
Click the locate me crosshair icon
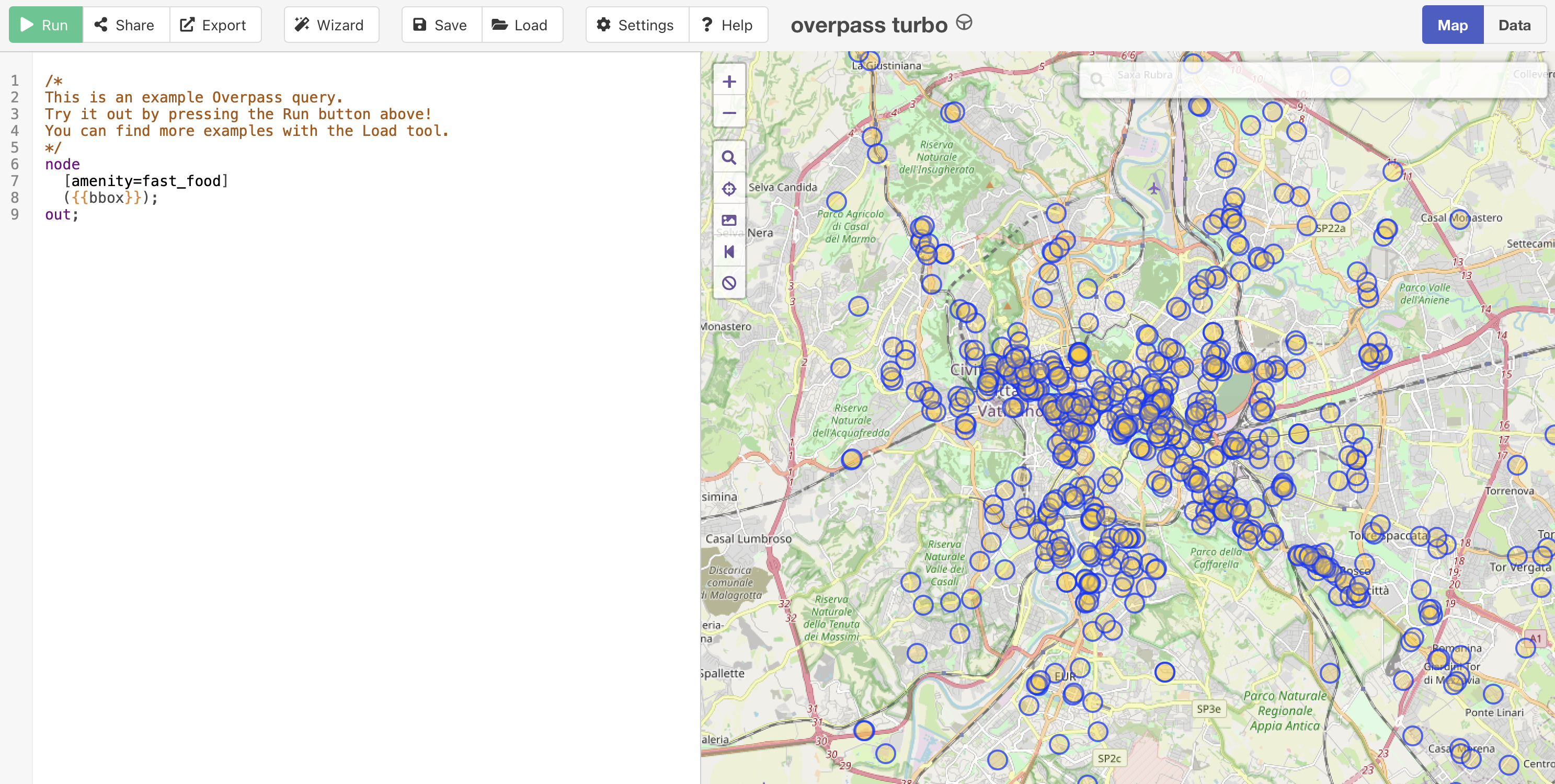click(x=728, y=189)
